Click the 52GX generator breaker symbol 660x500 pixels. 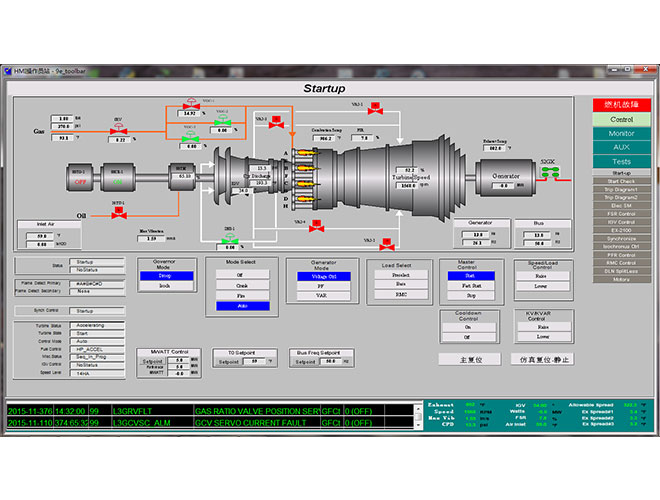pyautogui.click(x=551, y=172)
